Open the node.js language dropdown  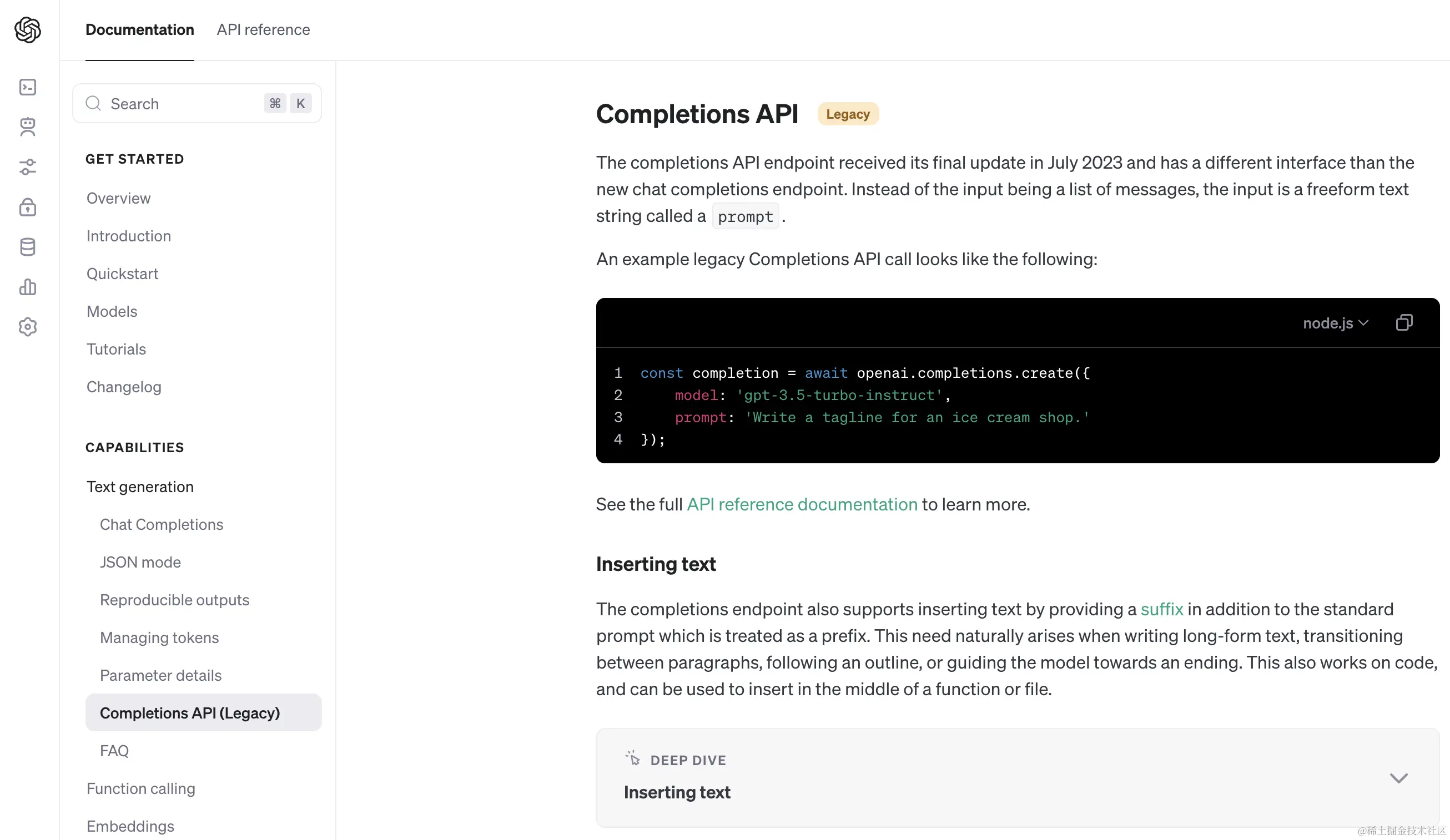point(1335,323)
